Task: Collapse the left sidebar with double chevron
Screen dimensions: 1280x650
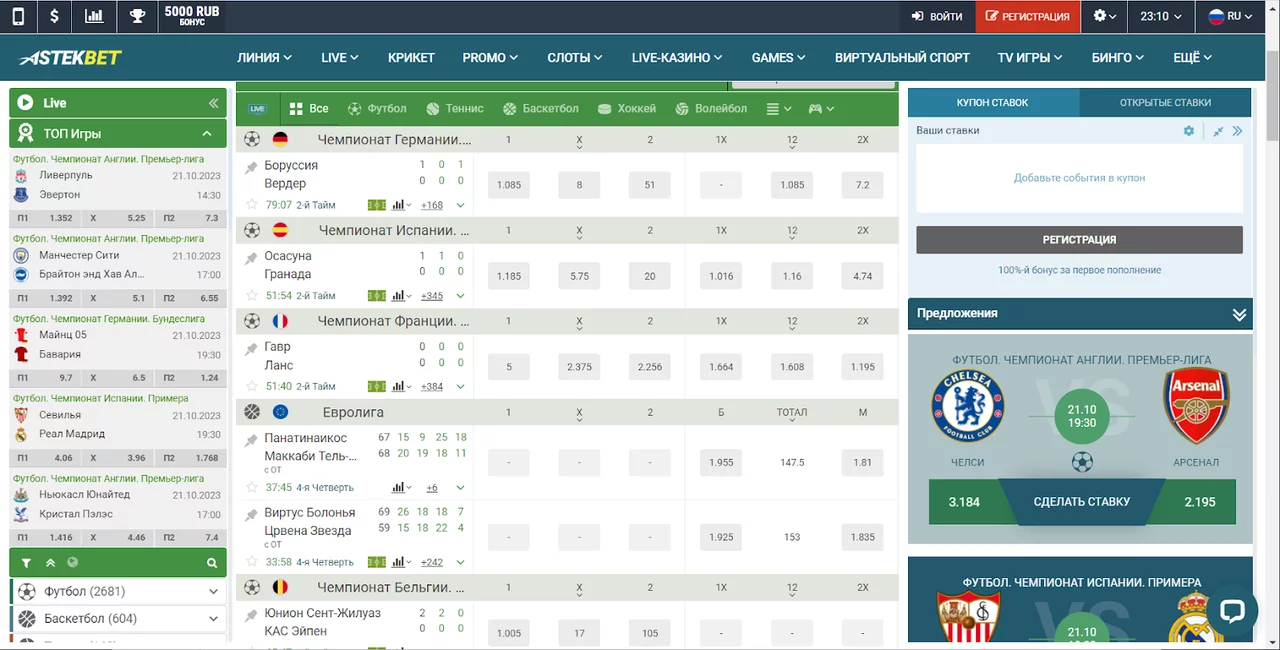Action: point(213,103)
